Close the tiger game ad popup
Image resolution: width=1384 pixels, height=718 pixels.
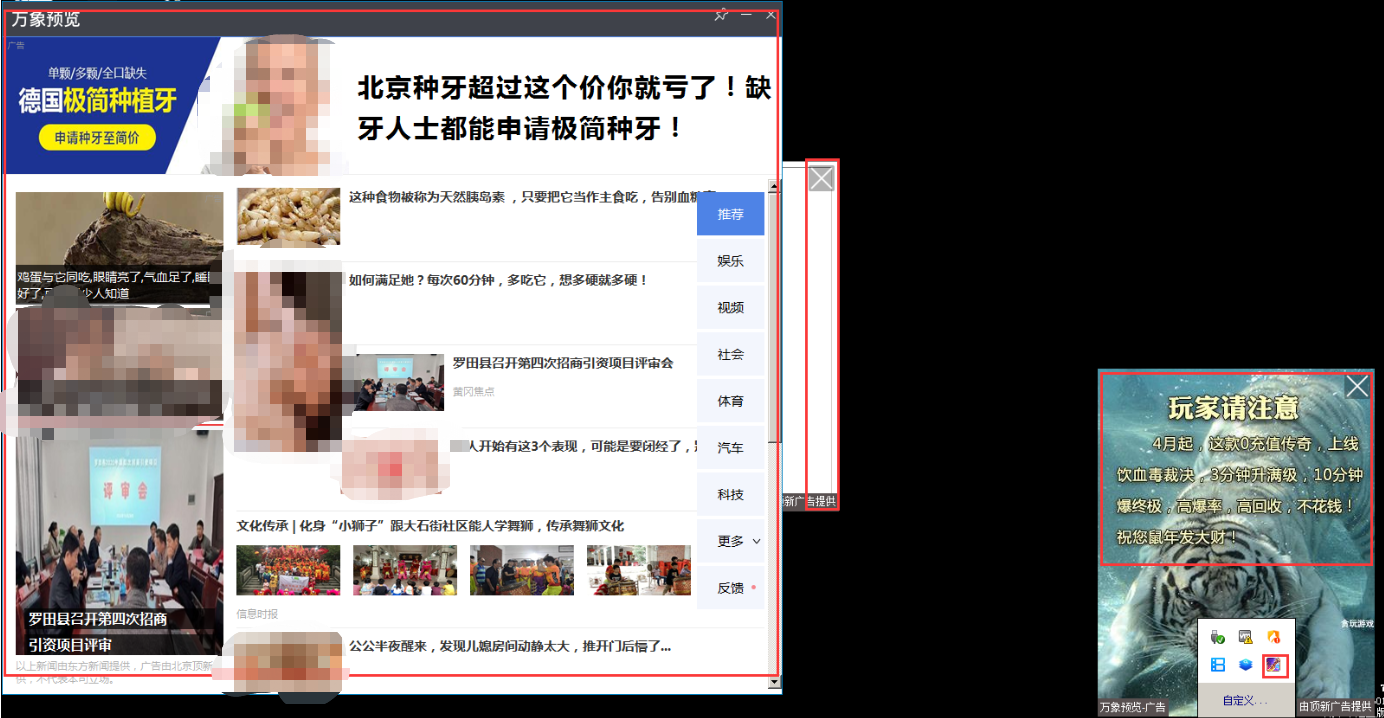click(x=1356, y=387)
